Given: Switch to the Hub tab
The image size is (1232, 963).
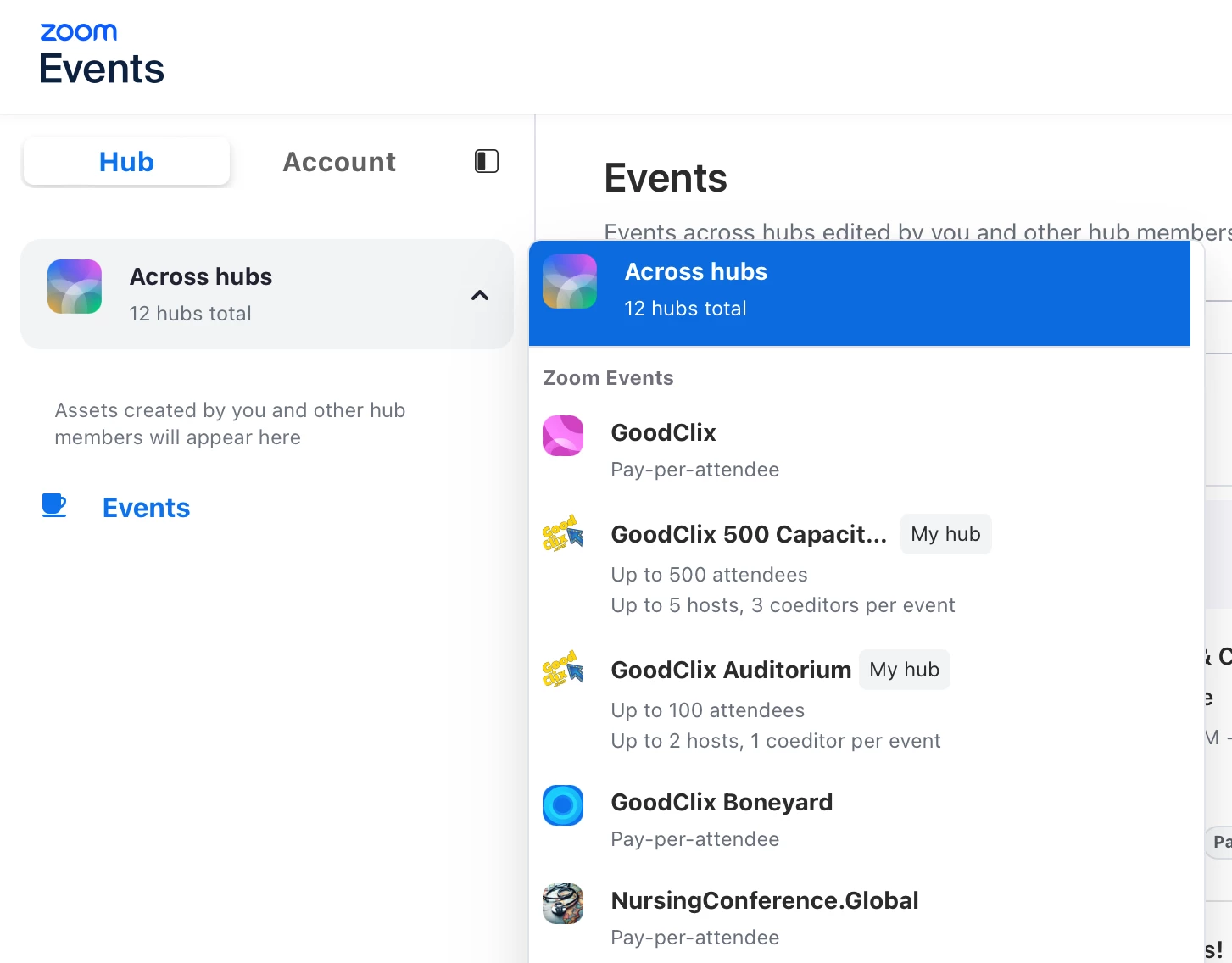Looking at the screenshot, I should [x=126, y=161].
